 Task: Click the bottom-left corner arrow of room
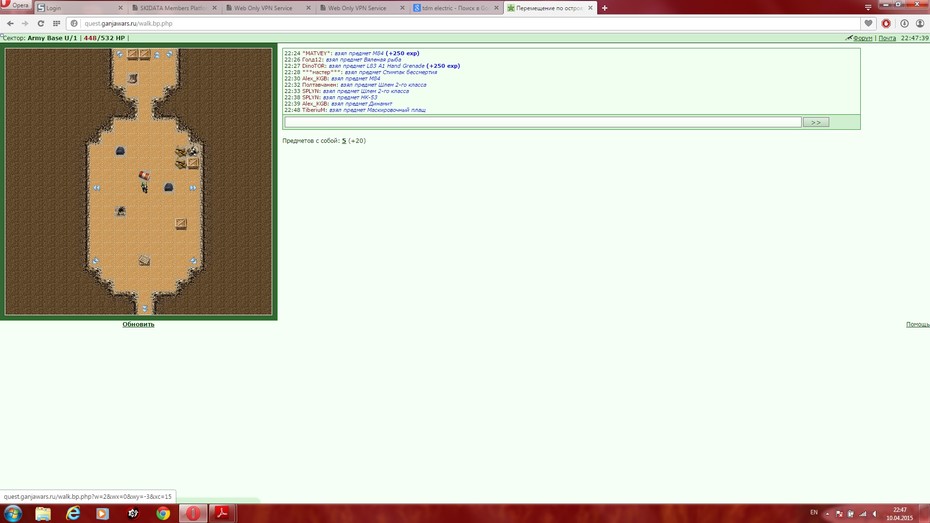95,260
